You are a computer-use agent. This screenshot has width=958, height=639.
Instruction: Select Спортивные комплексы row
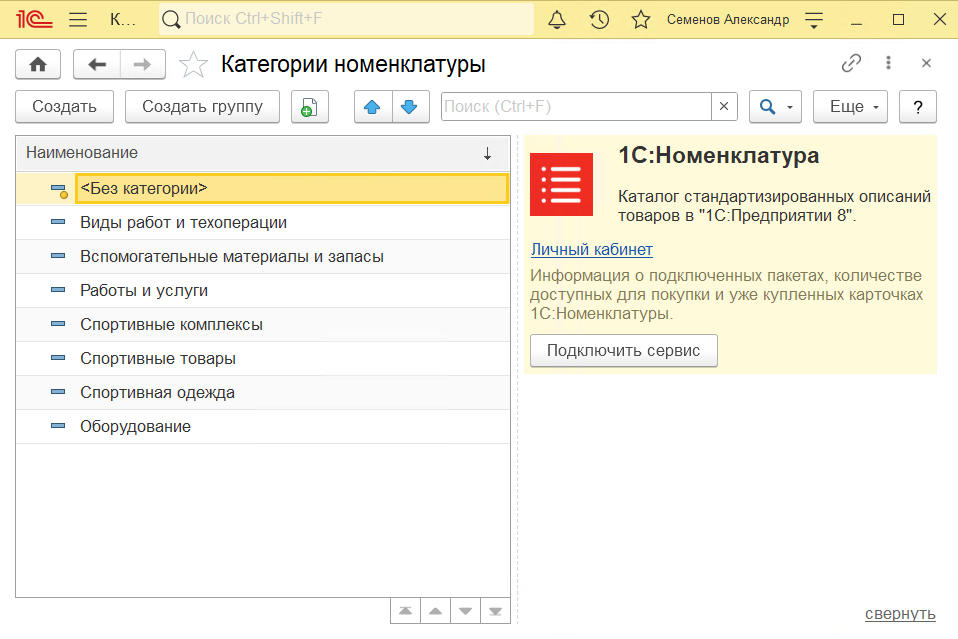(263, 324)
